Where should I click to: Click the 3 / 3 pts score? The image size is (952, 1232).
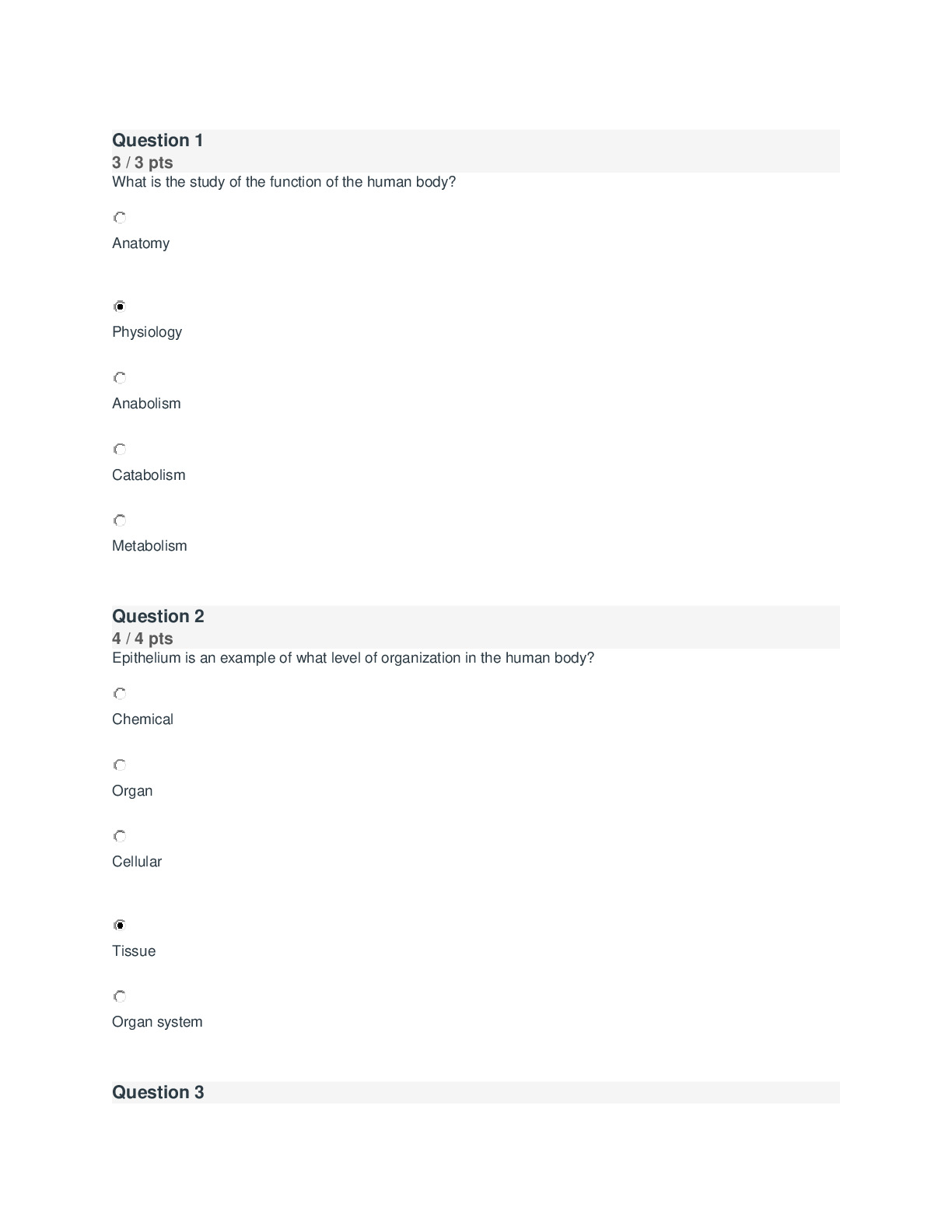pyautogui.click(x=142, y=163)
